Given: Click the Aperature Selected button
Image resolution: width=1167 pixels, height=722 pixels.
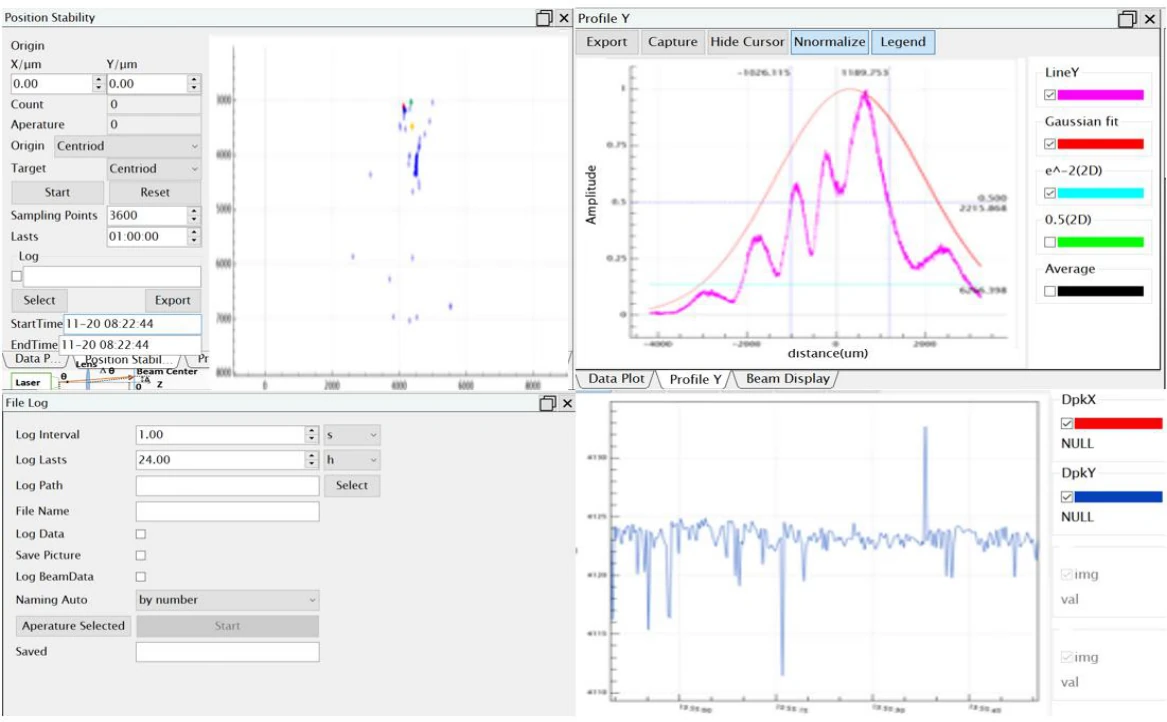Looking at the screenshot, I should [74, 626].
